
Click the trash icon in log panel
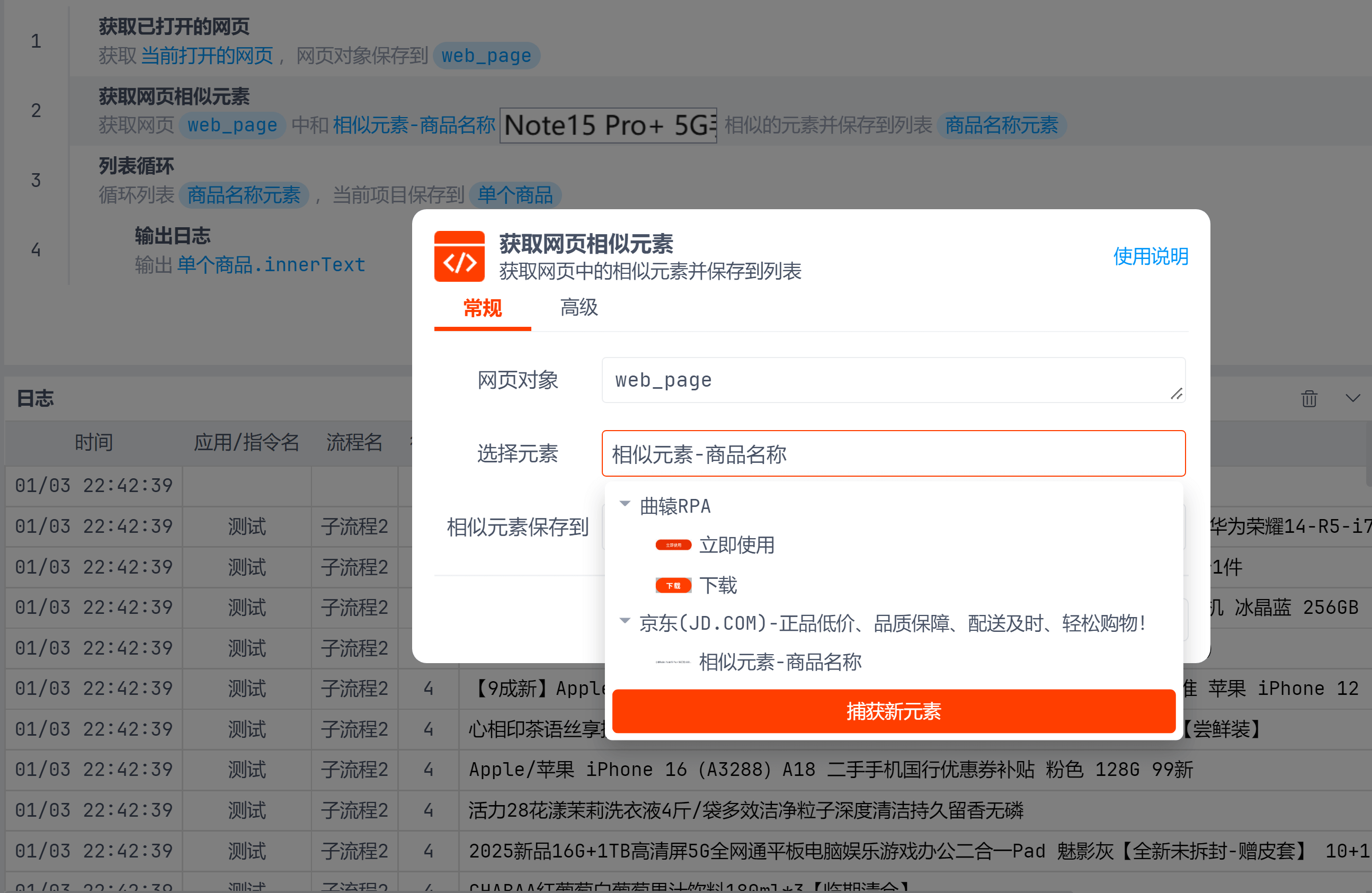(x=1308, y=398)
